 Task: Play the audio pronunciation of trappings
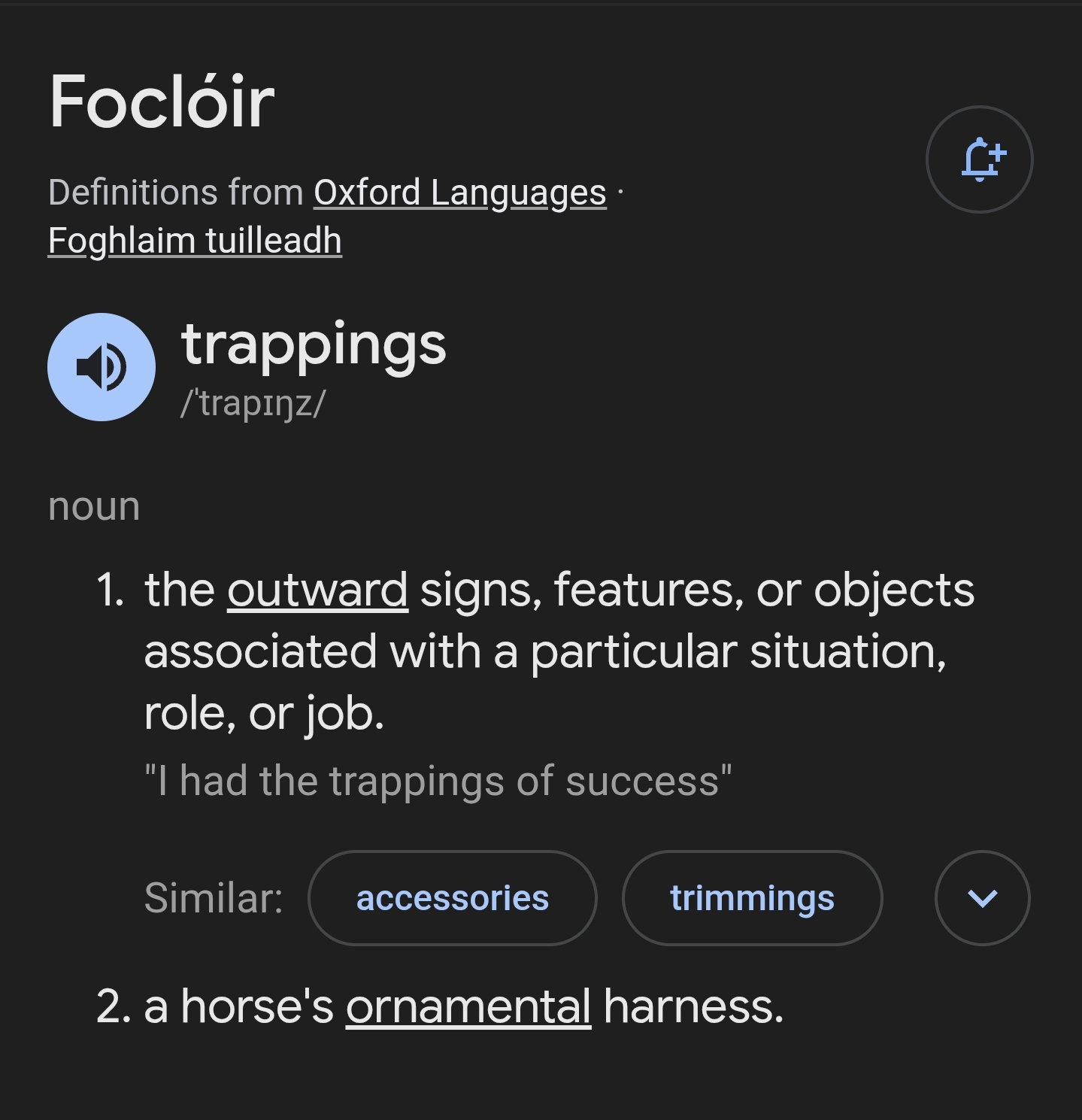click(102, 367)
